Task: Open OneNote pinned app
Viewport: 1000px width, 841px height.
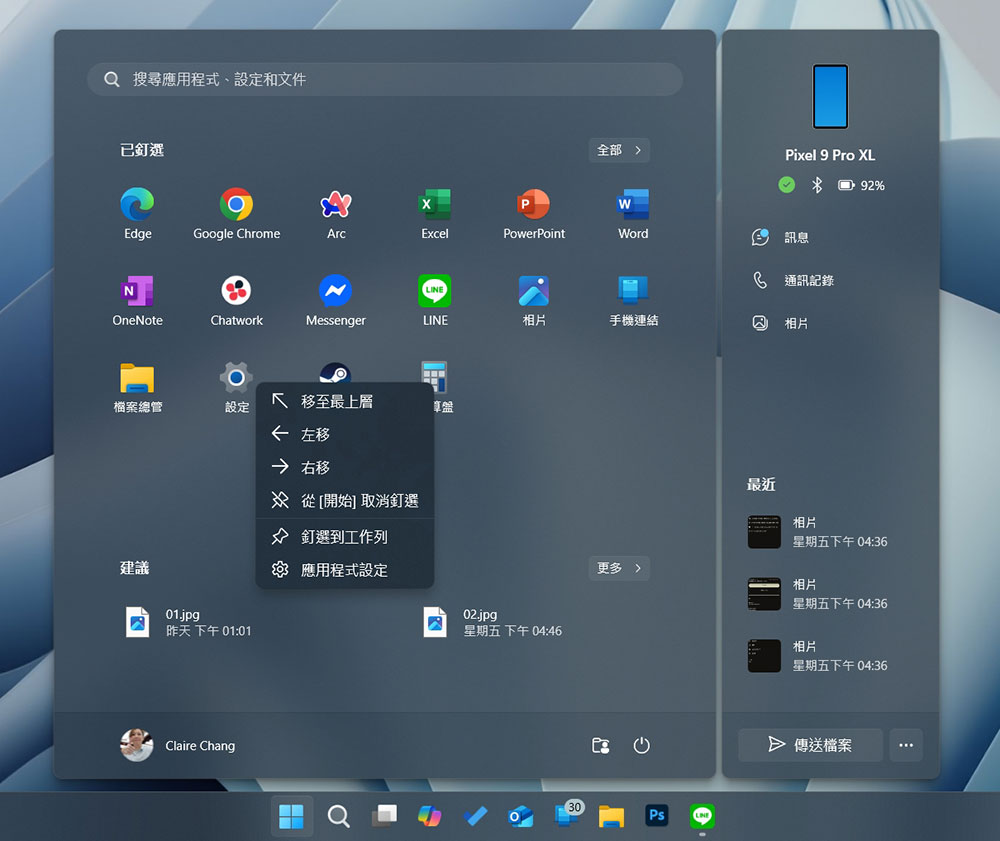Action: pos(137,300)
